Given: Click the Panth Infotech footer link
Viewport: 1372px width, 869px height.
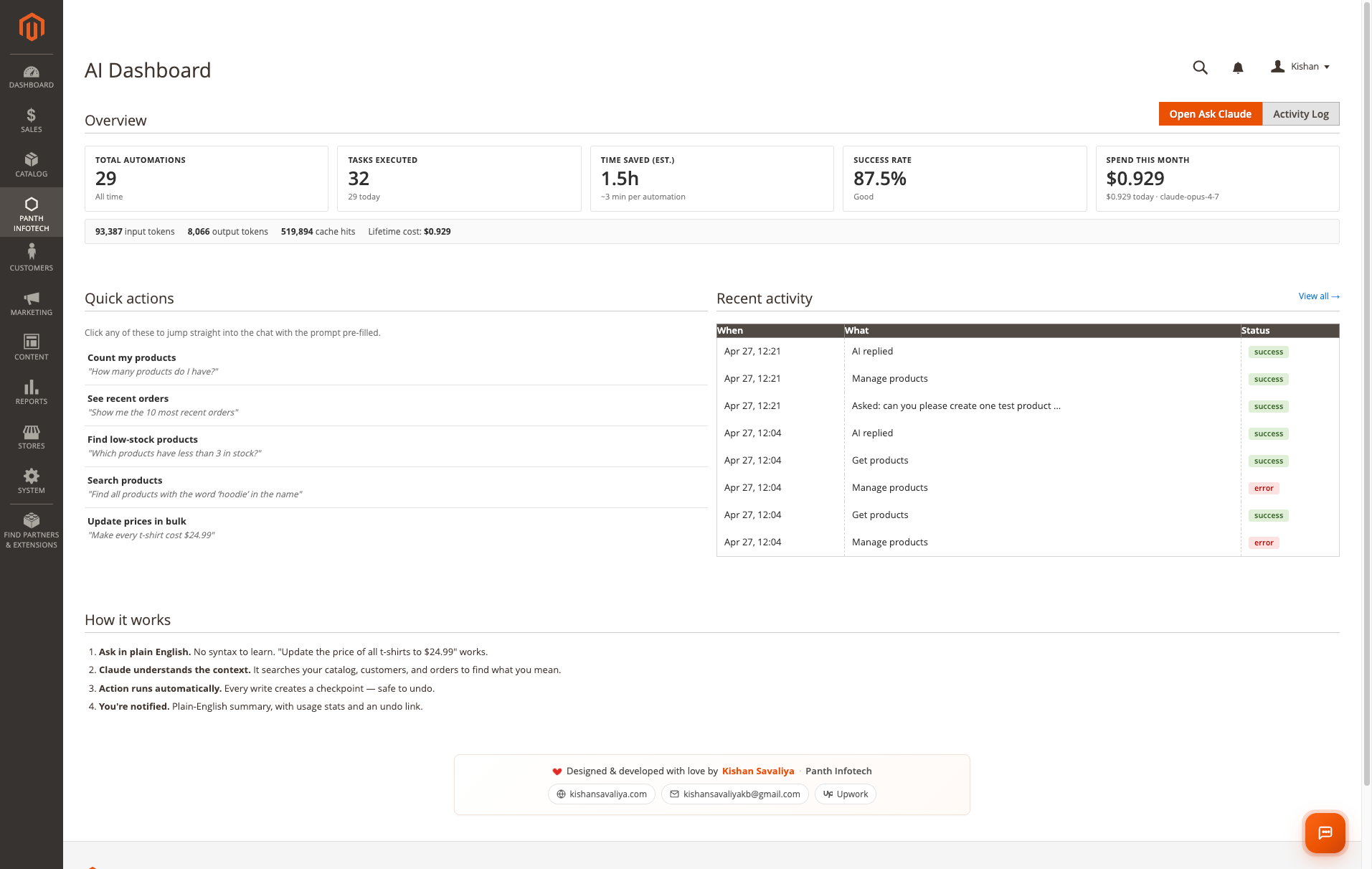Looking at the screenshot, I should [838, 771].
